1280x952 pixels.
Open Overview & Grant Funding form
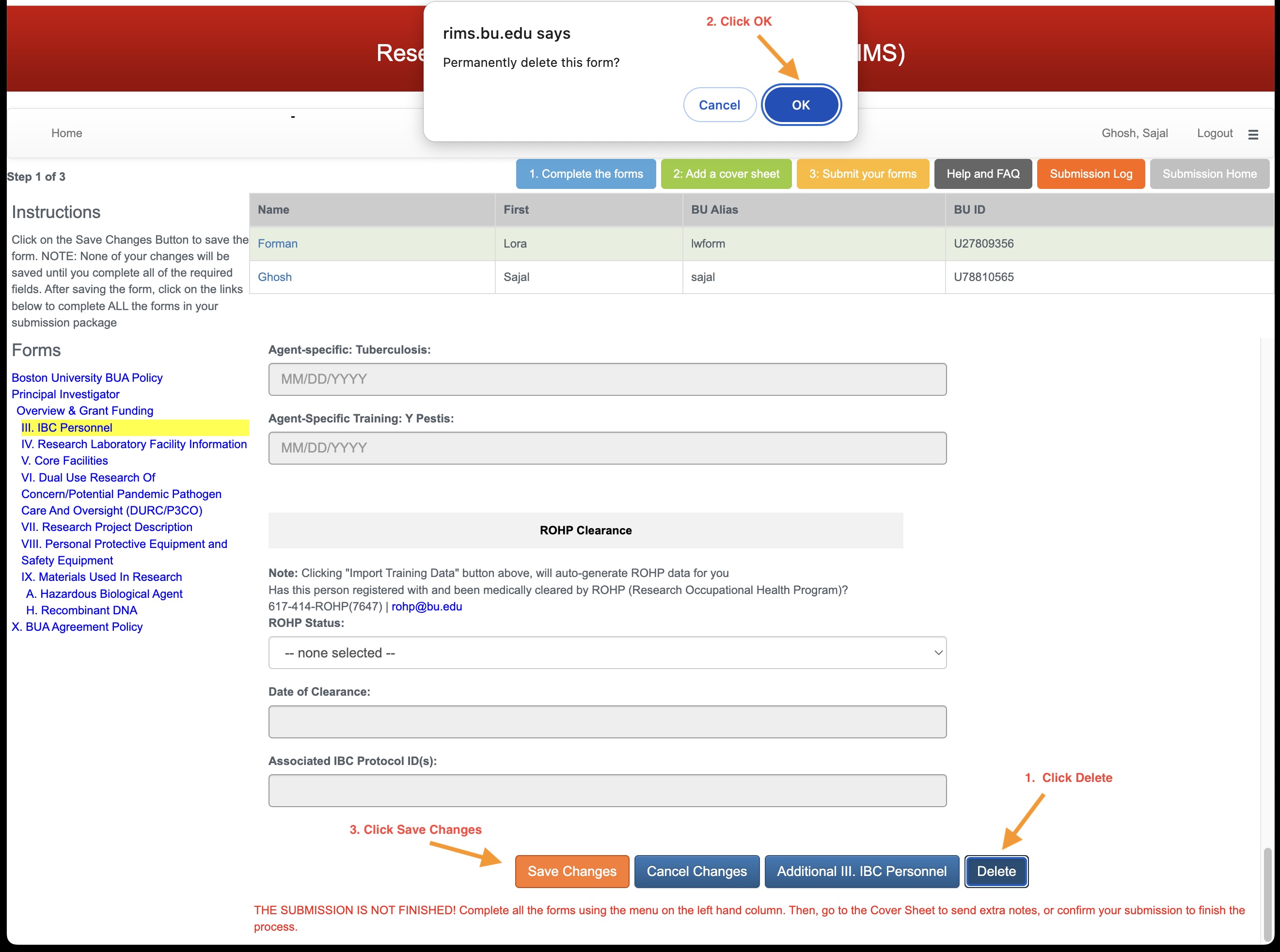85,411
